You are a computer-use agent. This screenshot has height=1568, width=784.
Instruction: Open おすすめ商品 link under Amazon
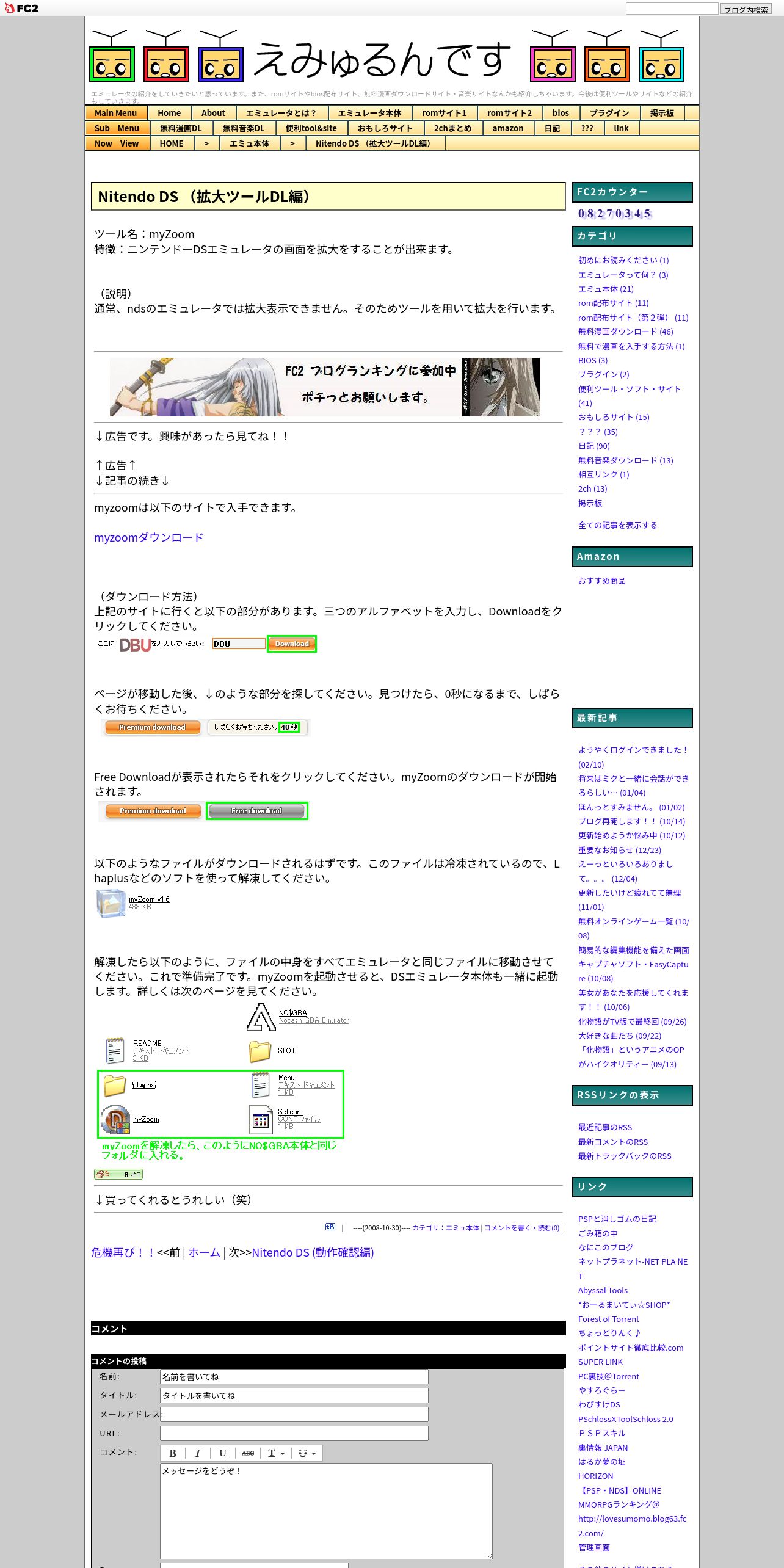[x=602, y=581]
